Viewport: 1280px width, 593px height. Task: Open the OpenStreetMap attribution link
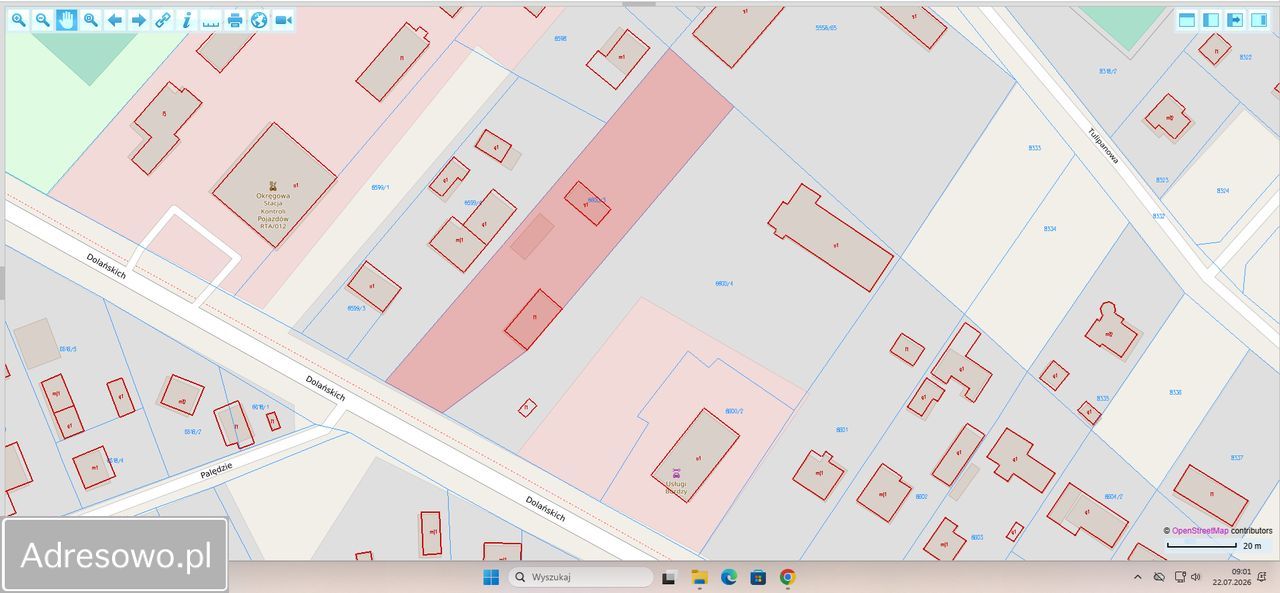[1199, 531]
